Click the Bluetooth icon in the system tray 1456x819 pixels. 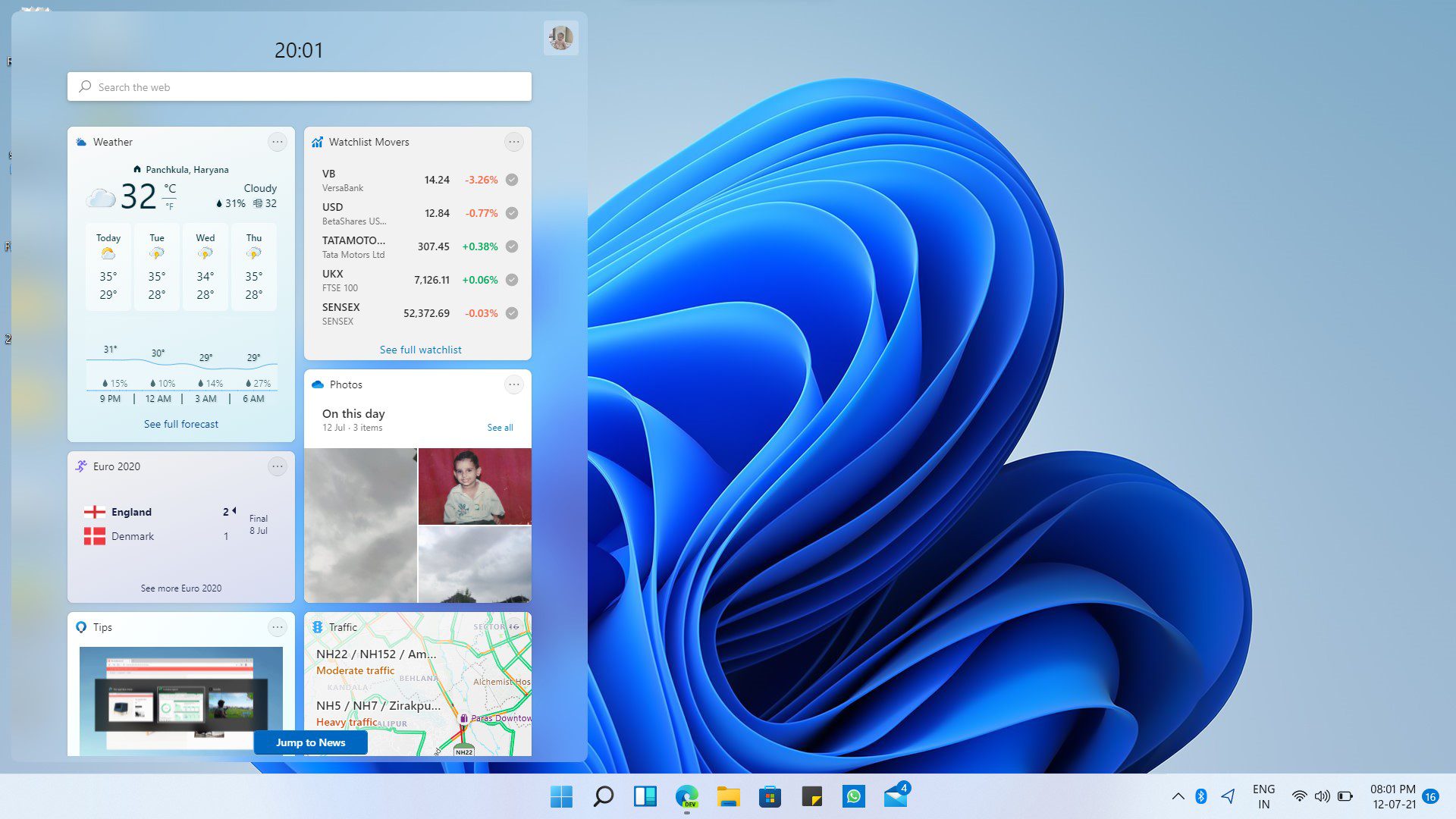[1200, 796]
